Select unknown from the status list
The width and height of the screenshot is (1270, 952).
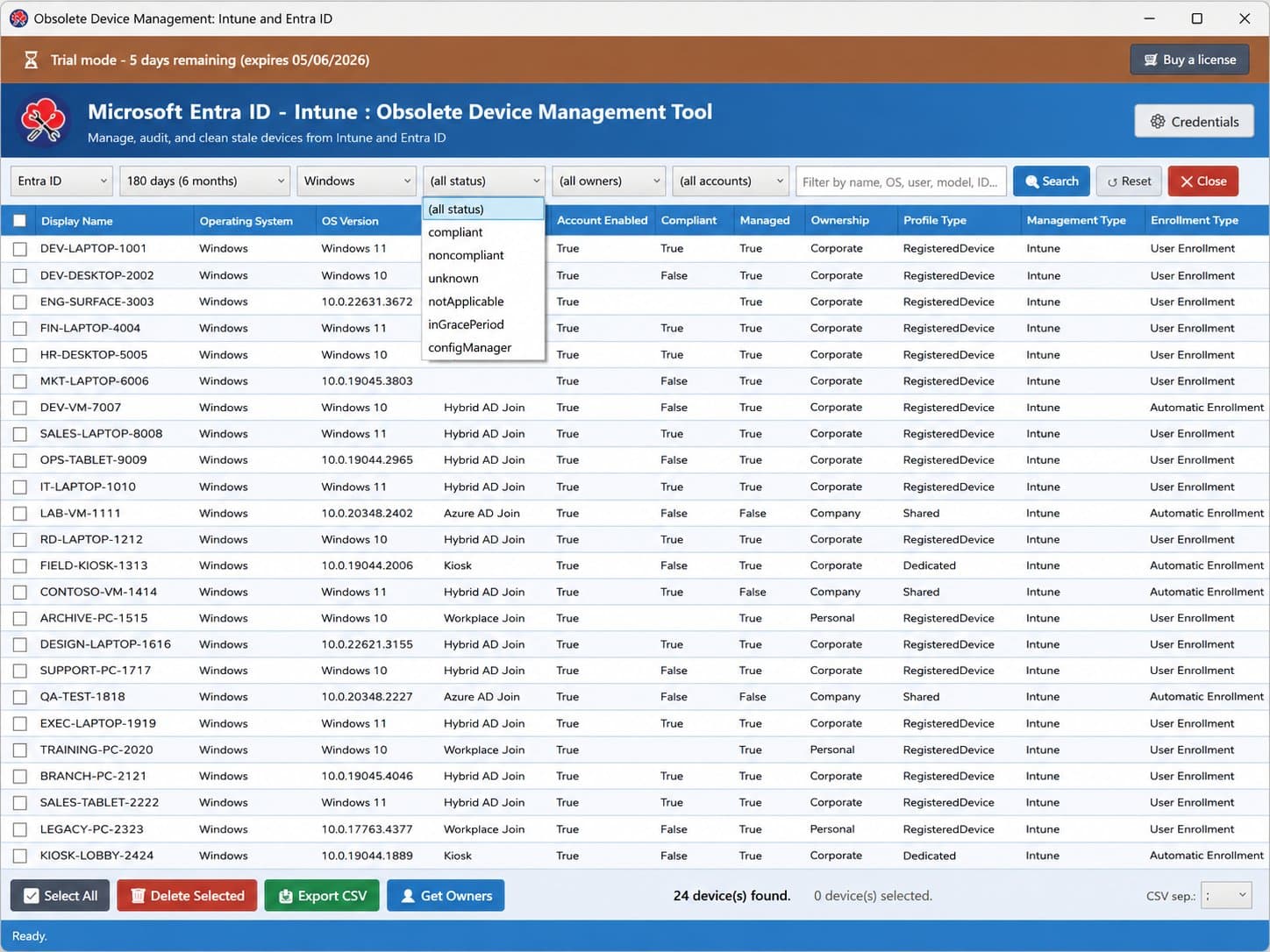point(483,278)
